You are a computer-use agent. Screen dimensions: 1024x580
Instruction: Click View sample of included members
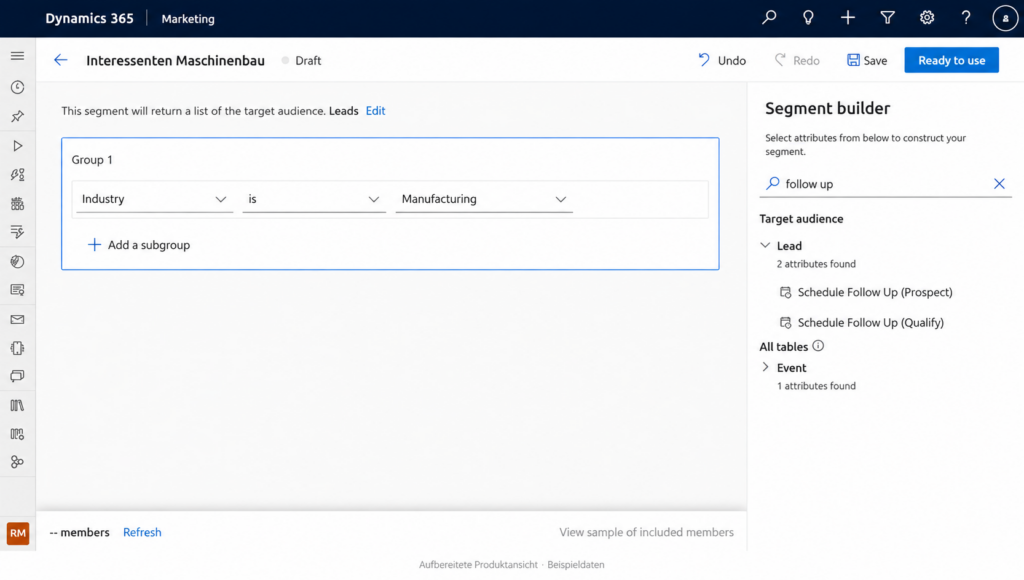coord(647,532)
